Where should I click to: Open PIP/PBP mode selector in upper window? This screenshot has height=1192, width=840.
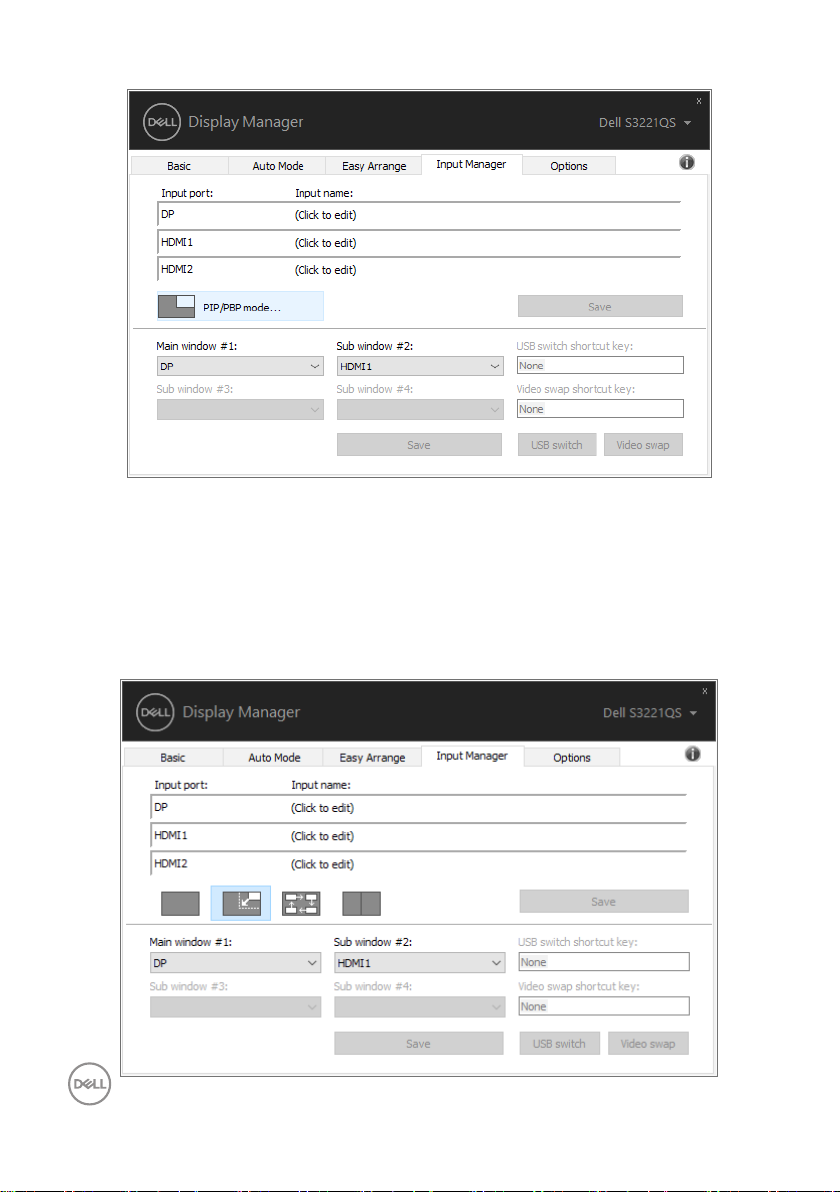tap(240, 306)
